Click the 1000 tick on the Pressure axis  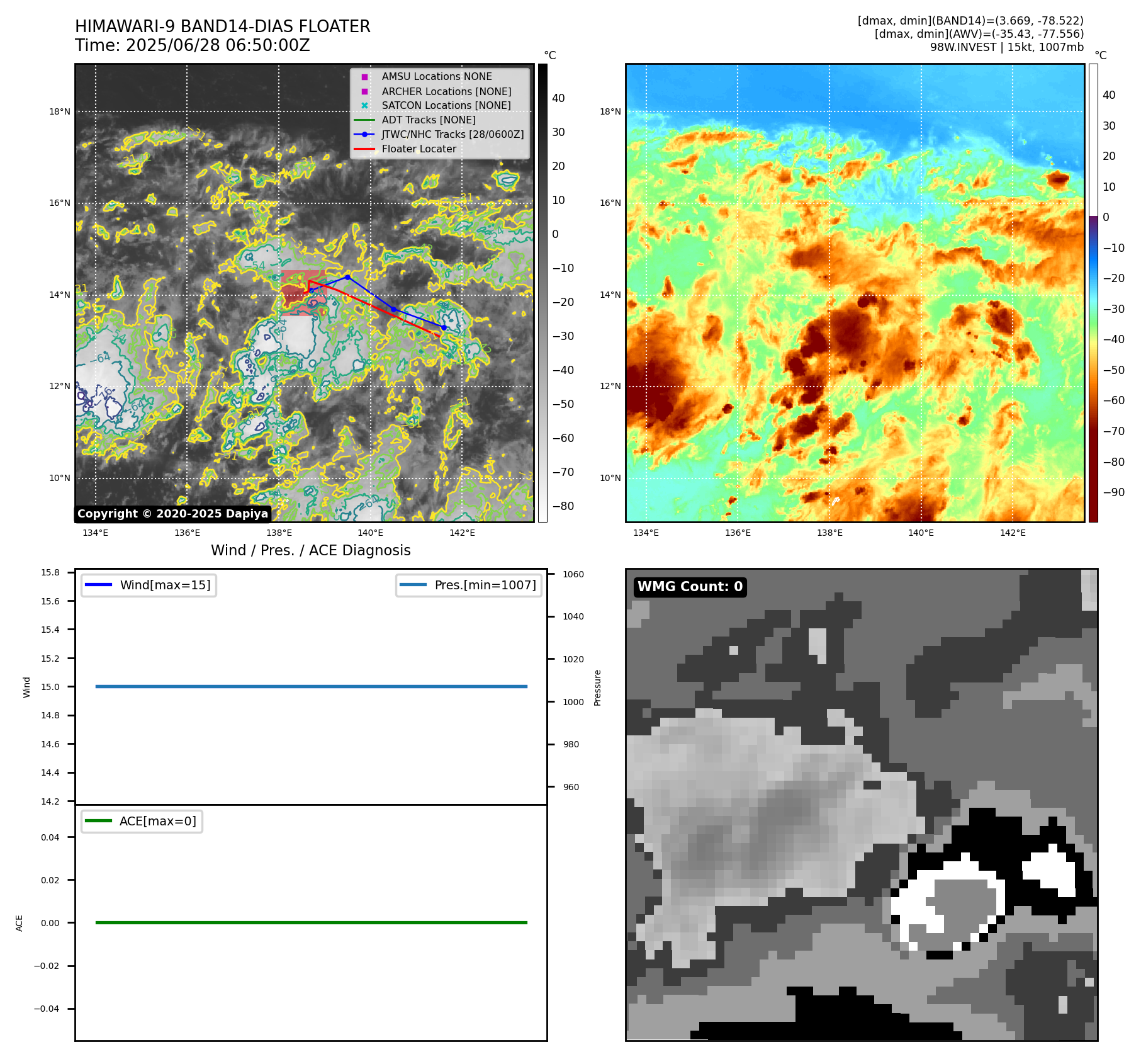573,702
